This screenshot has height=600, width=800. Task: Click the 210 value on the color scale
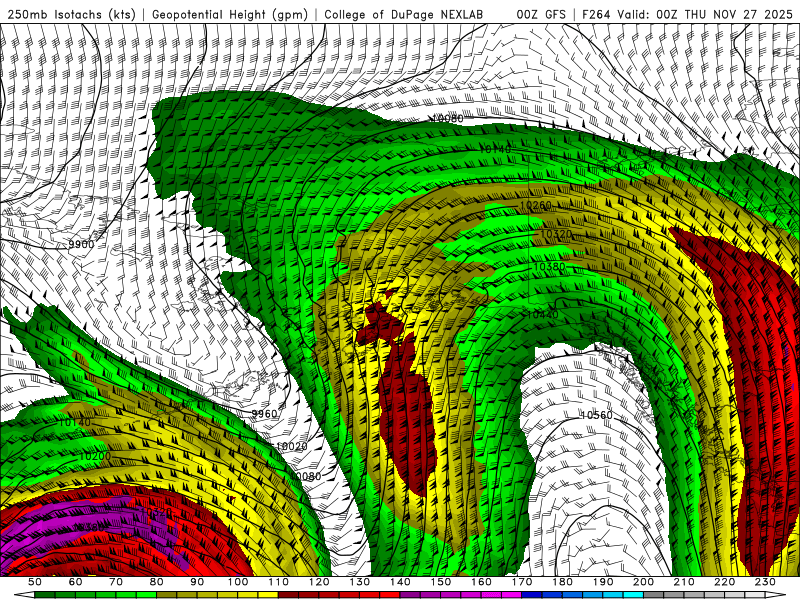pyautogui.click(x=684, y=582)
